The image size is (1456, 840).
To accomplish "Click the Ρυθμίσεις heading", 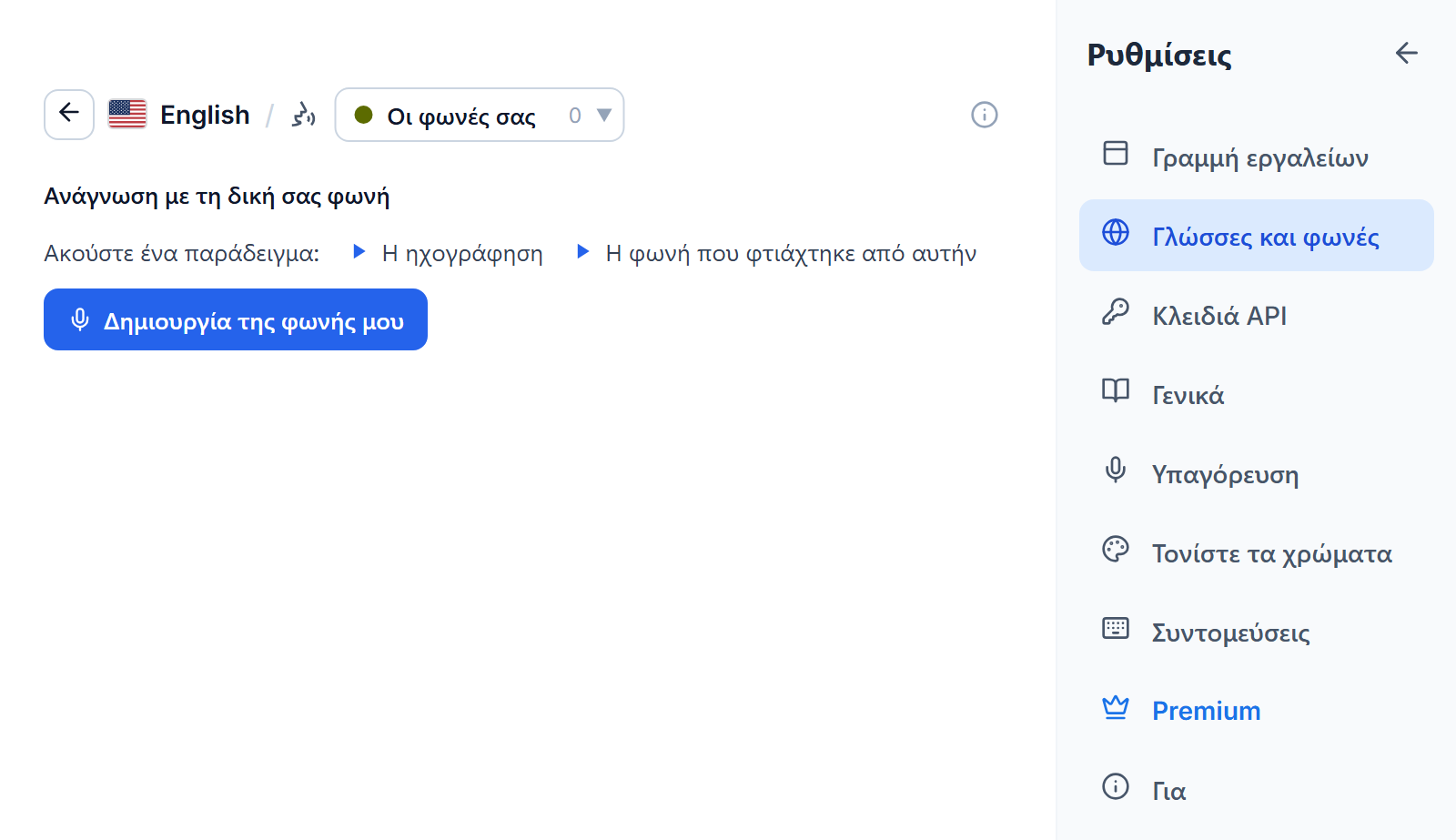I will tap(1159, 55).
